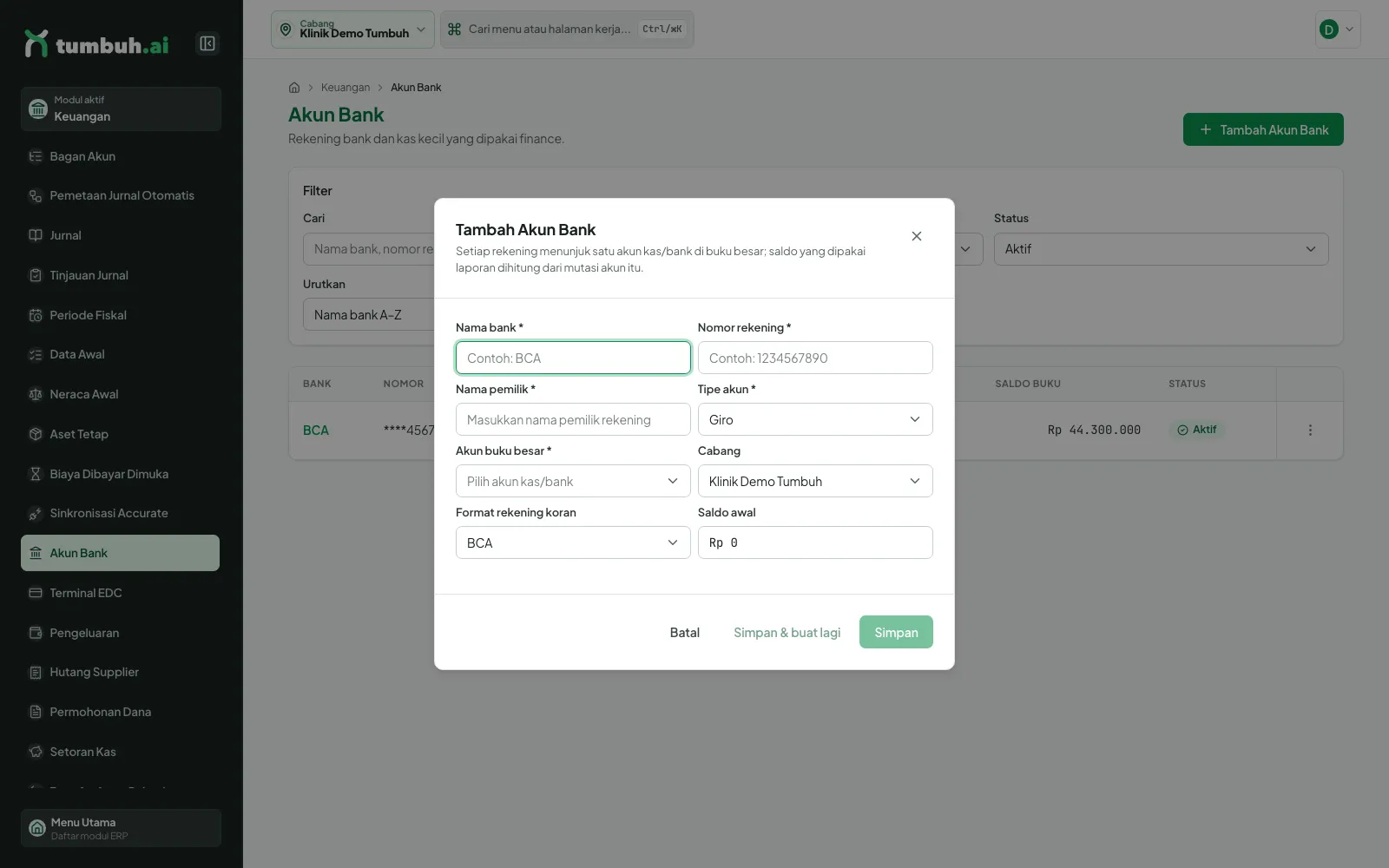The width and height of the screenshot is (1389, 868).
Task: Click Simpan & buat lagi
Action: click(x=787, y=632)
